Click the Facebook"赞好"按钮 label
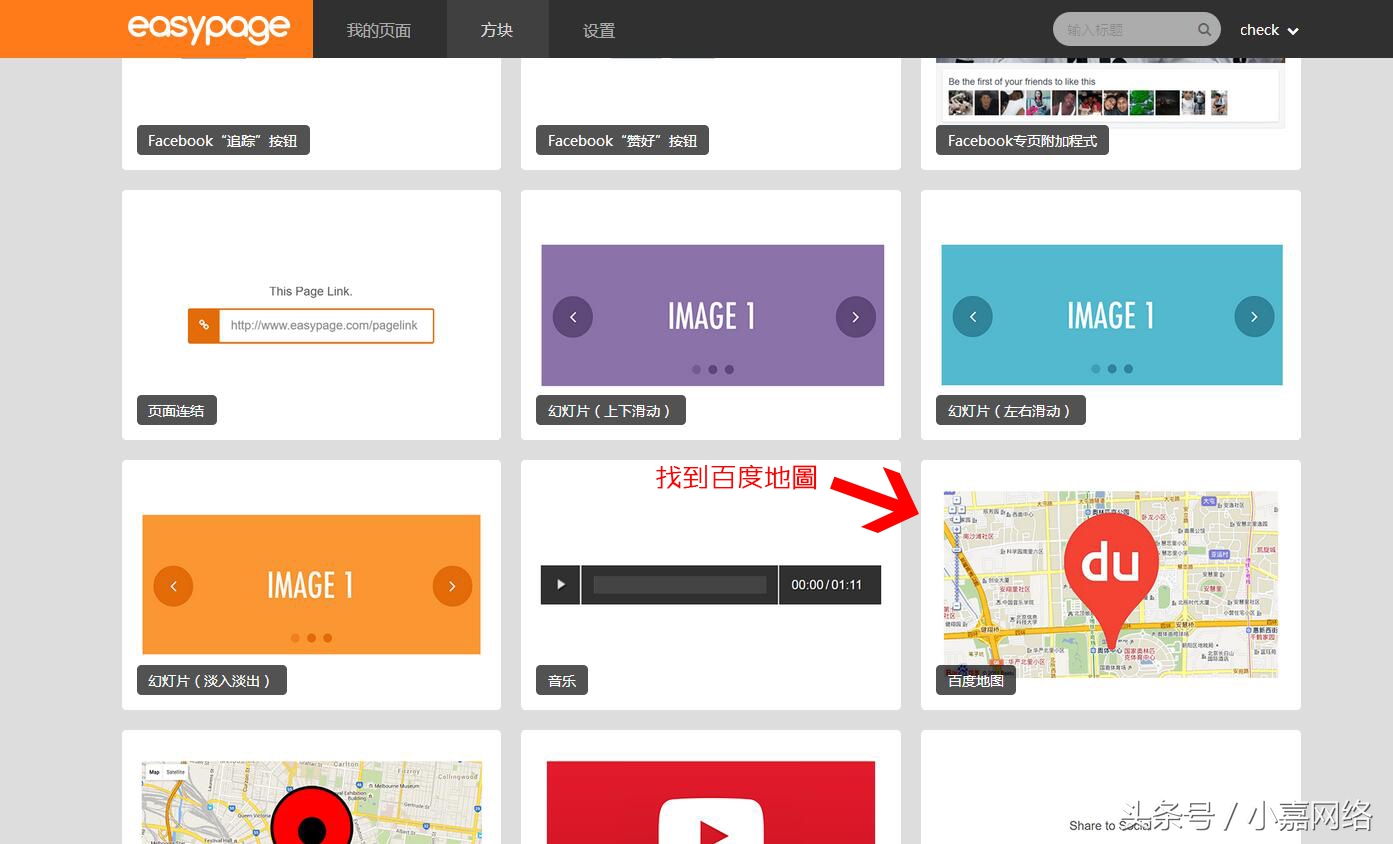The image size is (1393, 844). [622, 141]
